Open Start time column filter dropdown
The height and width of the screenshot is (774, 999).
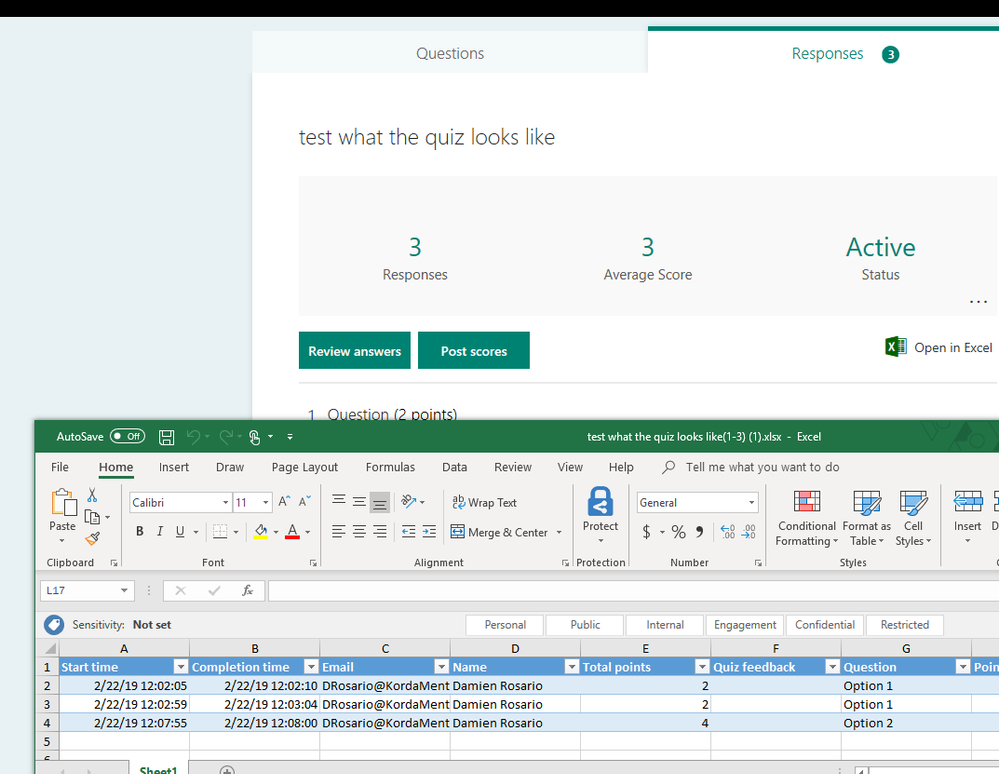(x=181, y=667)
